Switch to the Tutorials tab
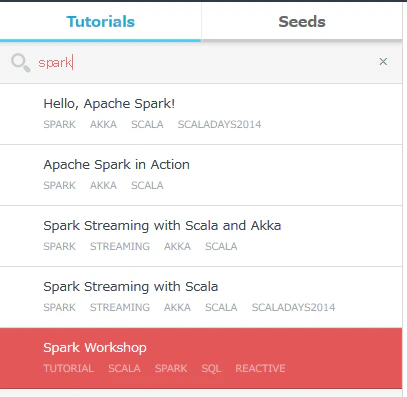Image resolution: width=407 pixels, height=397 pixels. click(x=100, y=22)
